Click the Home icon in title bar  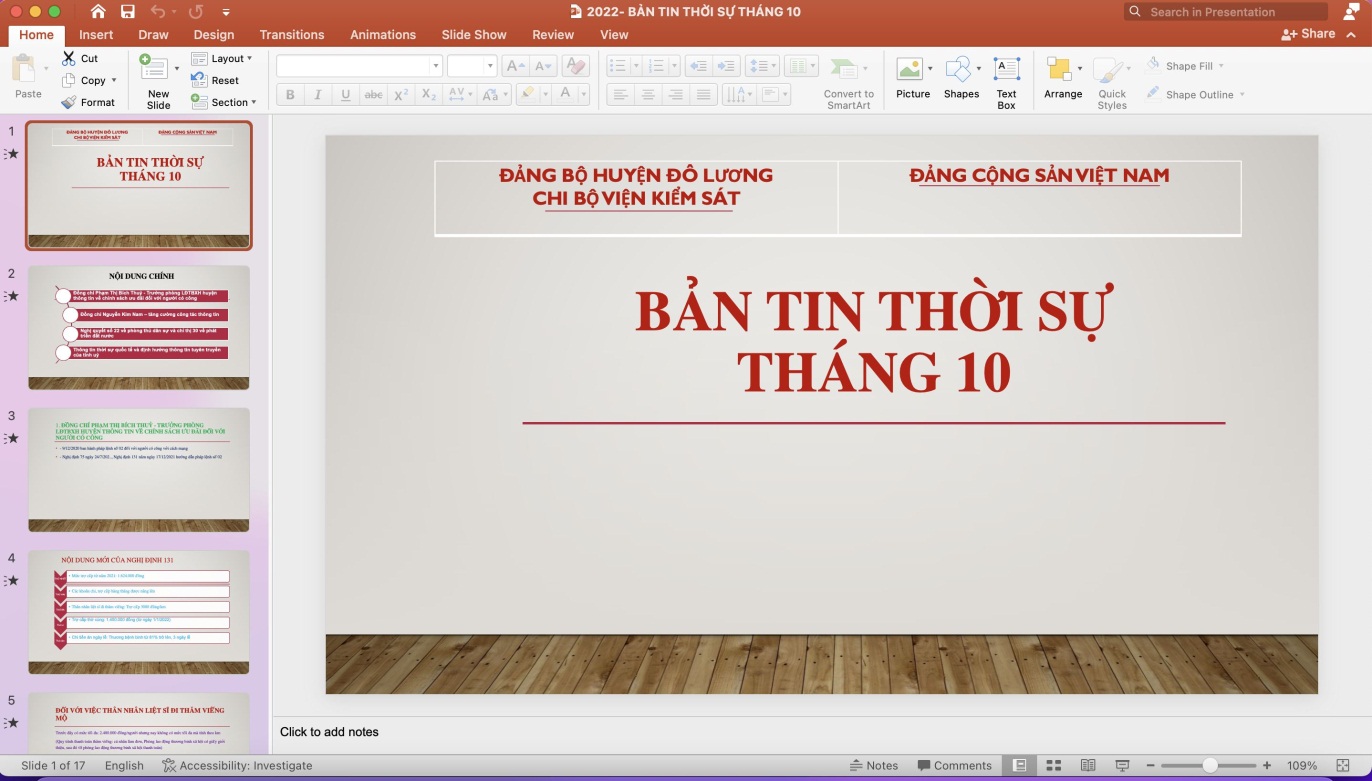pos(98,12)
